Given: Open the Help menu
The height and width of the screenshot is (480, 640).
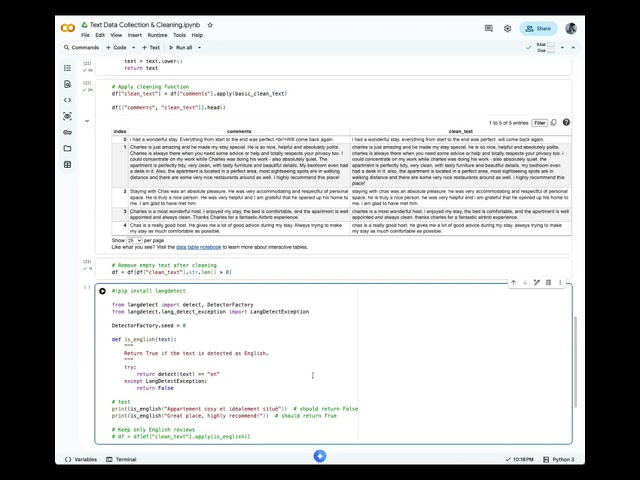Looking at the screenshot, I should 197,35.
